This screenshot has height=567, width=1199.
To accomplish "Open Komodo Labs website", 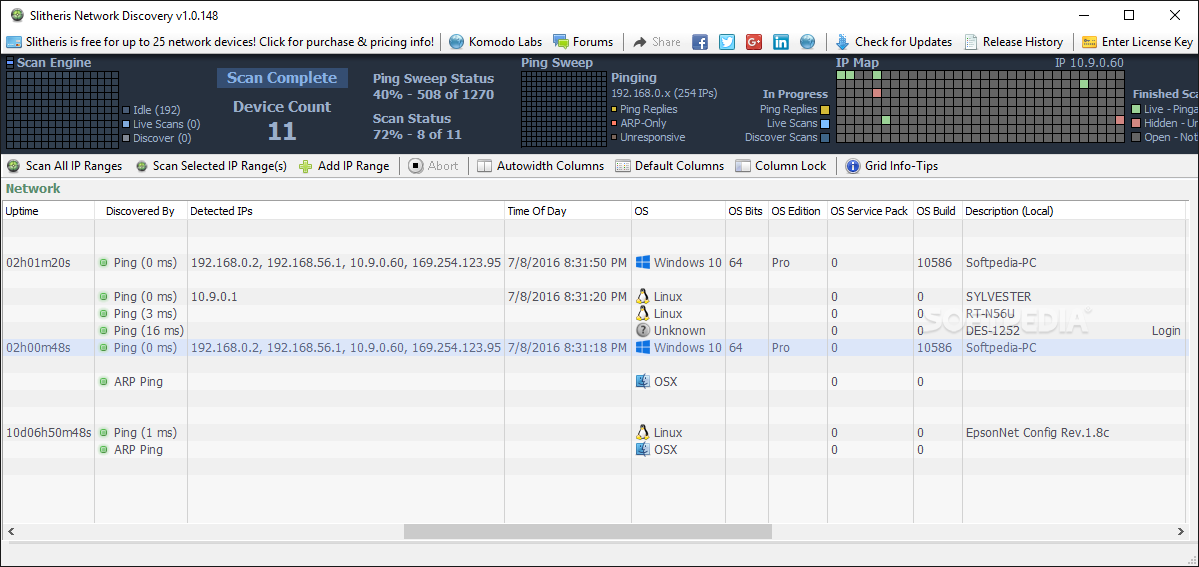I will tap(496, 42).
